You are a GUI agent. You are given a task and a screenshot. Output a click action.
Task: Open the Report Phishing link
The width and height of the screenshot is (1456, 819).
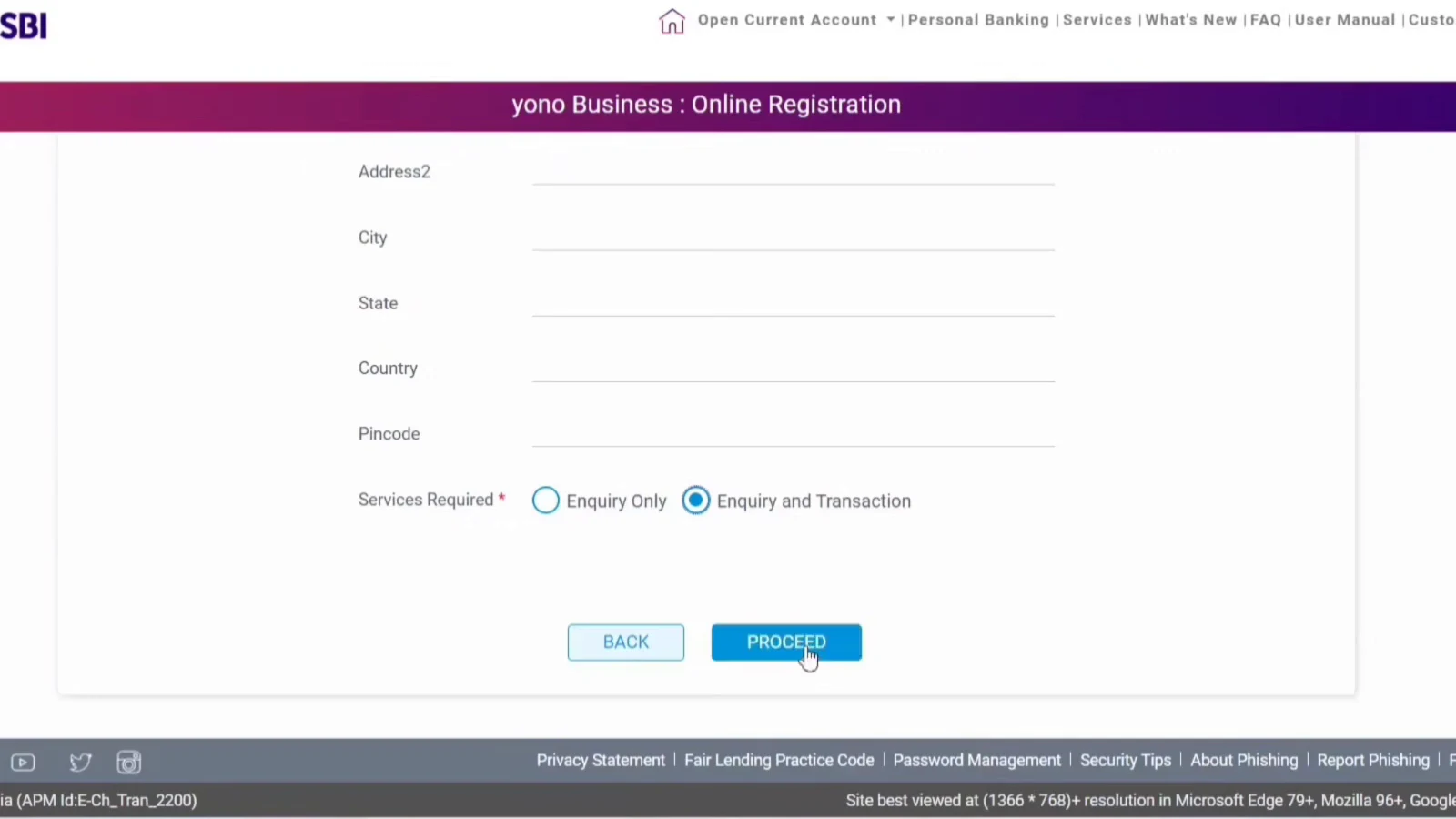click(1373, 761)
